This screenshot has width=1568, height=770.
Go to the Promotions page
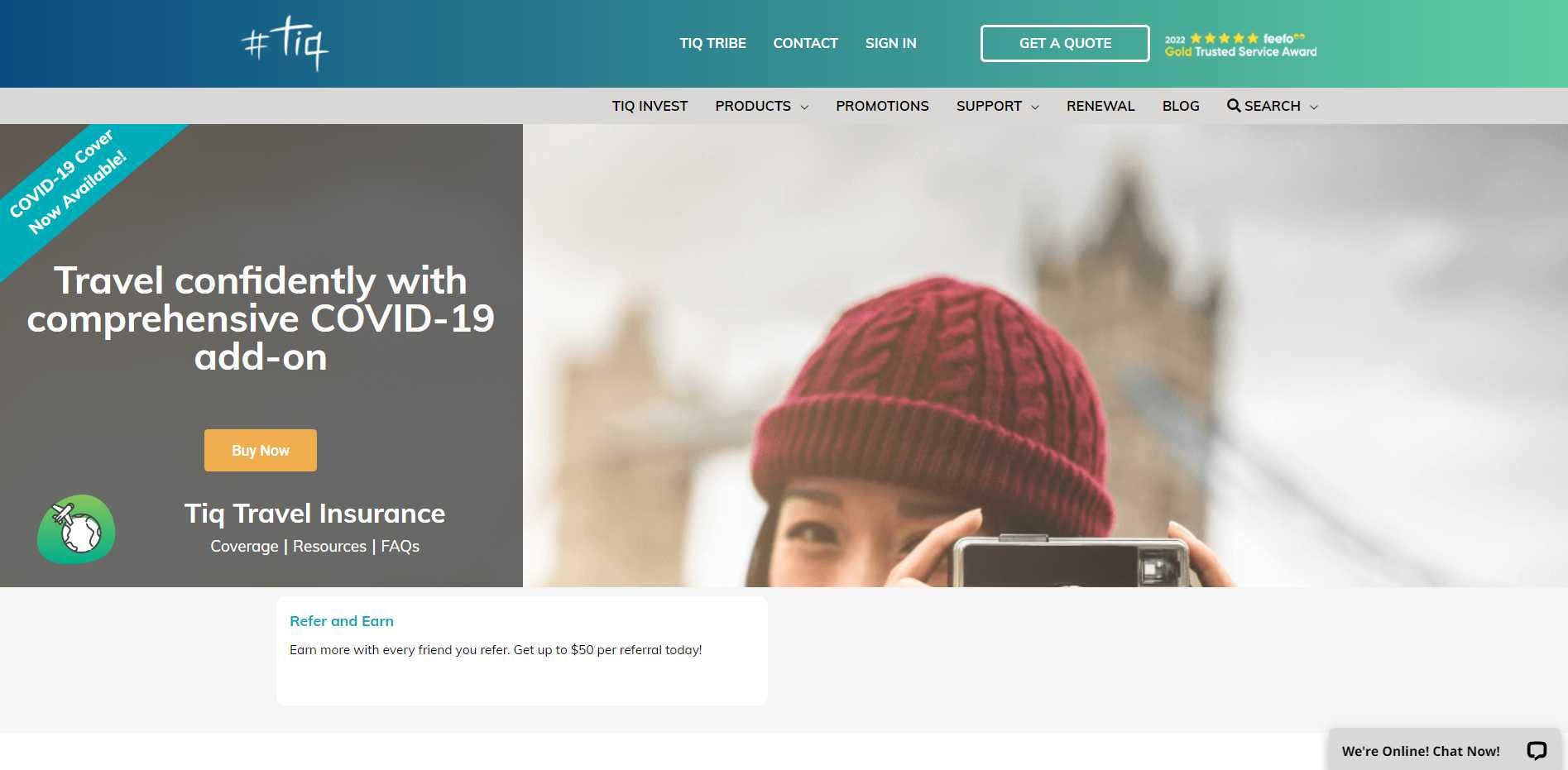point(882,106)
